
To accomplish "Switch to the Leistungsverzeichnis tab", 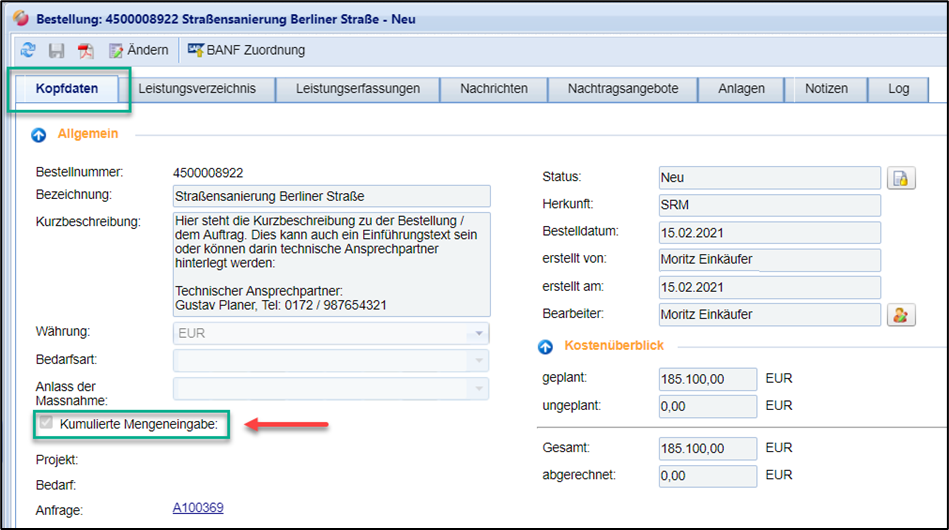I will (197, 89).
